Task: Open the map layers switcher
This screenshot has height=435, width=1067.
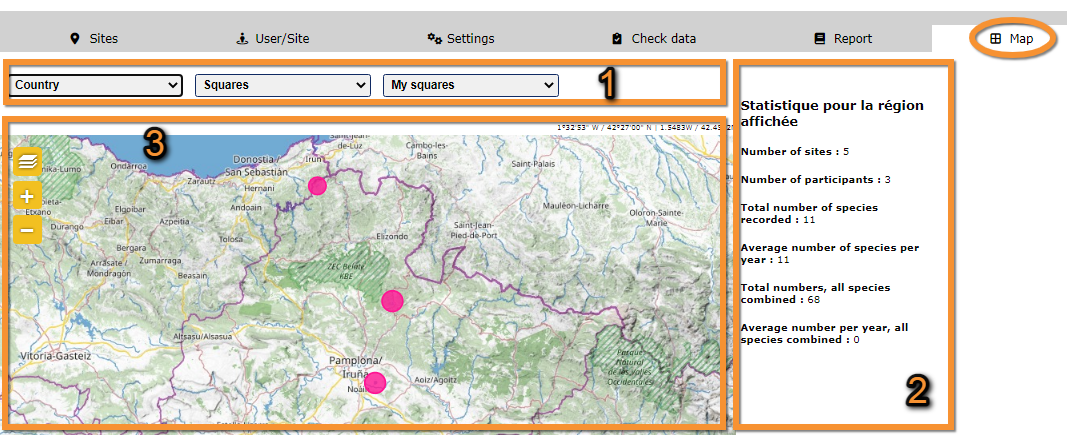Action: (28, 162)
